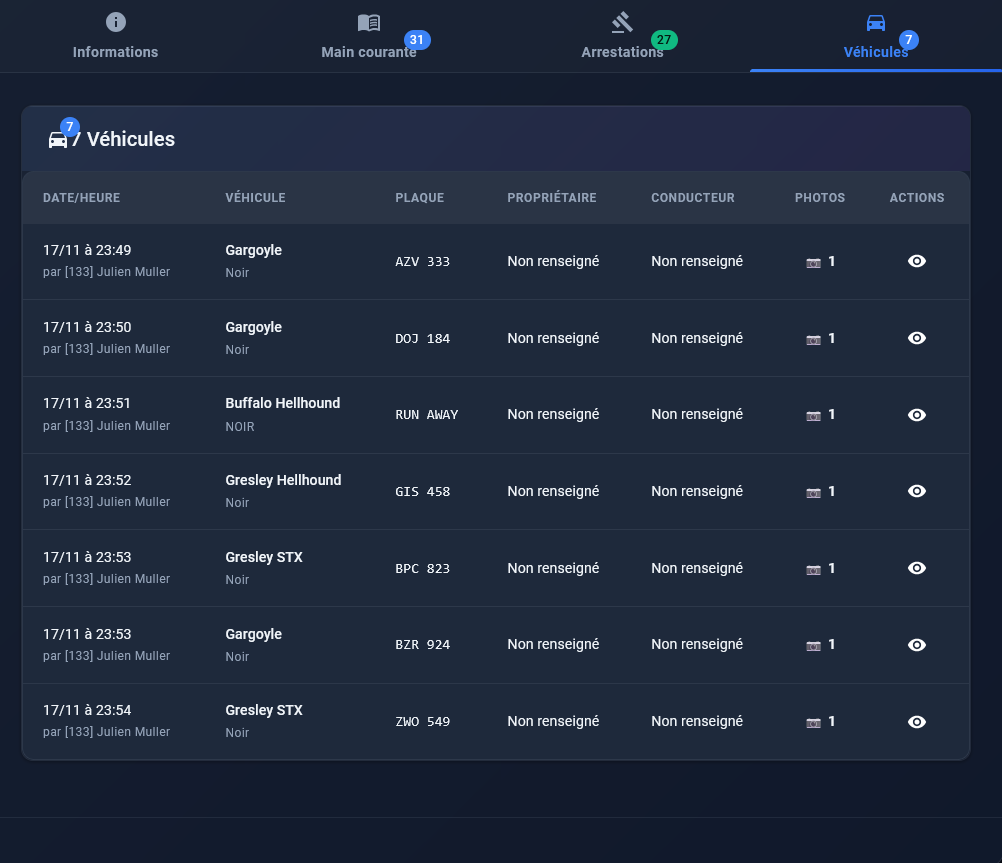Click the photo count for DOJ 184
This screenshot has height=863, width=1002.
click(x=831, y=338)
